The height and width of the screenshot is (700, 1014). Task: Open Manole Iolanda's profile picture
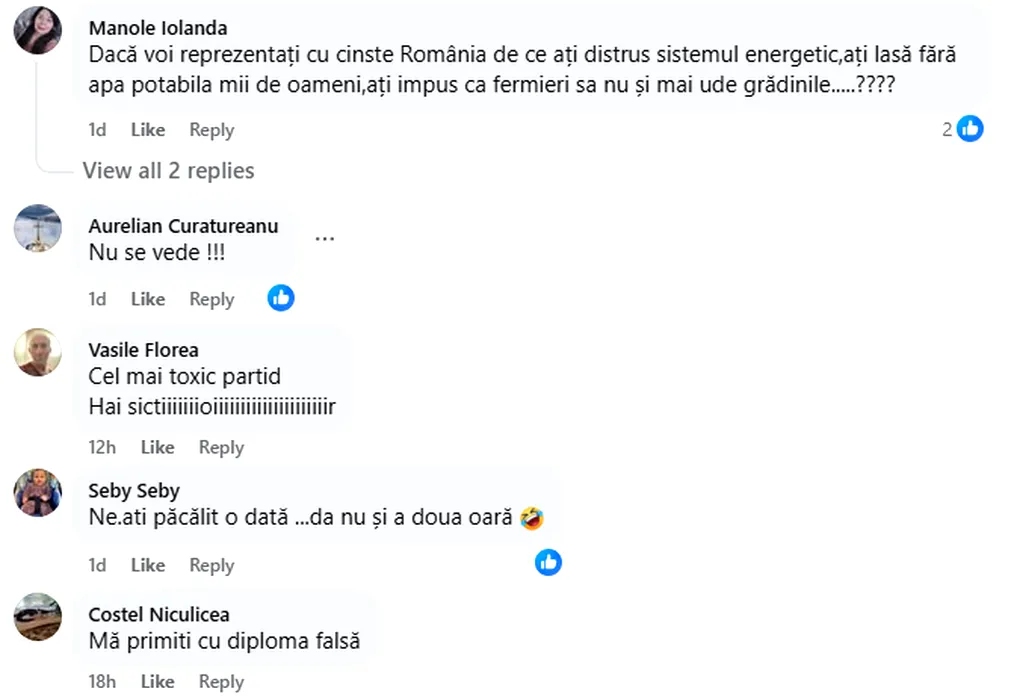[x=38, y=29]
